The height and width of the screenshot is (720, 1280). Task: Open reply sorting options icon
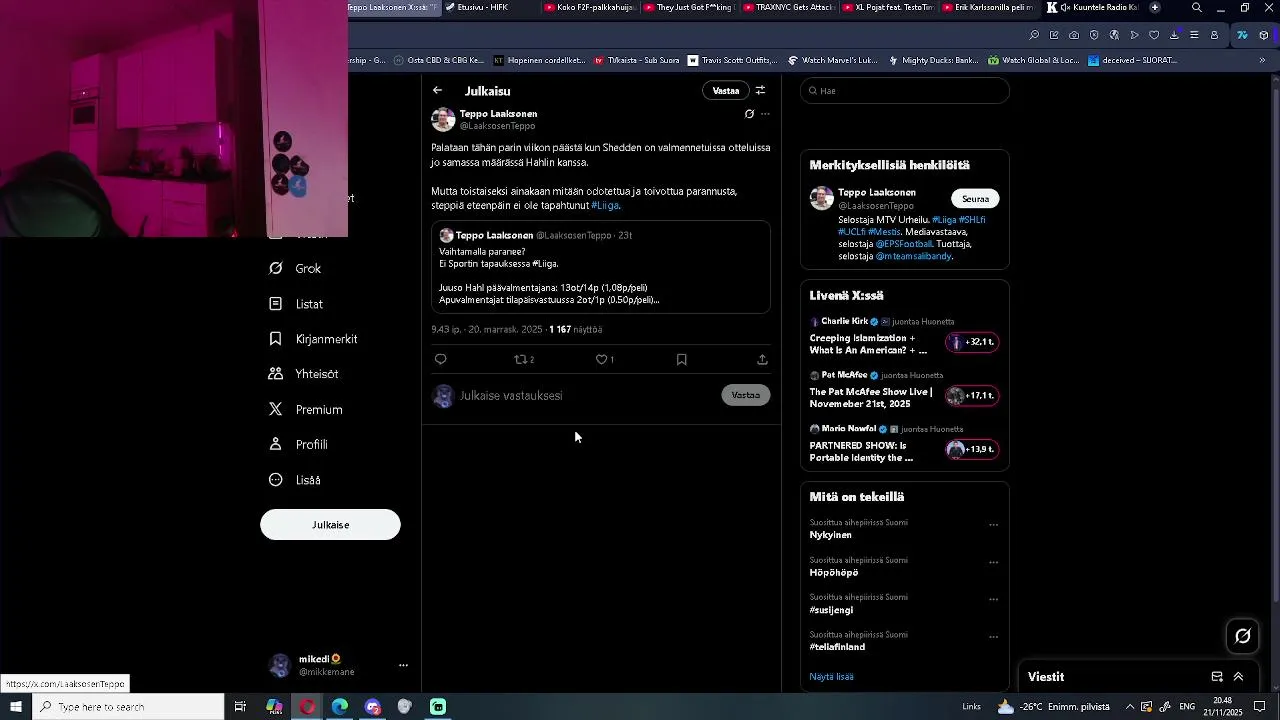(x=760, y=90)
